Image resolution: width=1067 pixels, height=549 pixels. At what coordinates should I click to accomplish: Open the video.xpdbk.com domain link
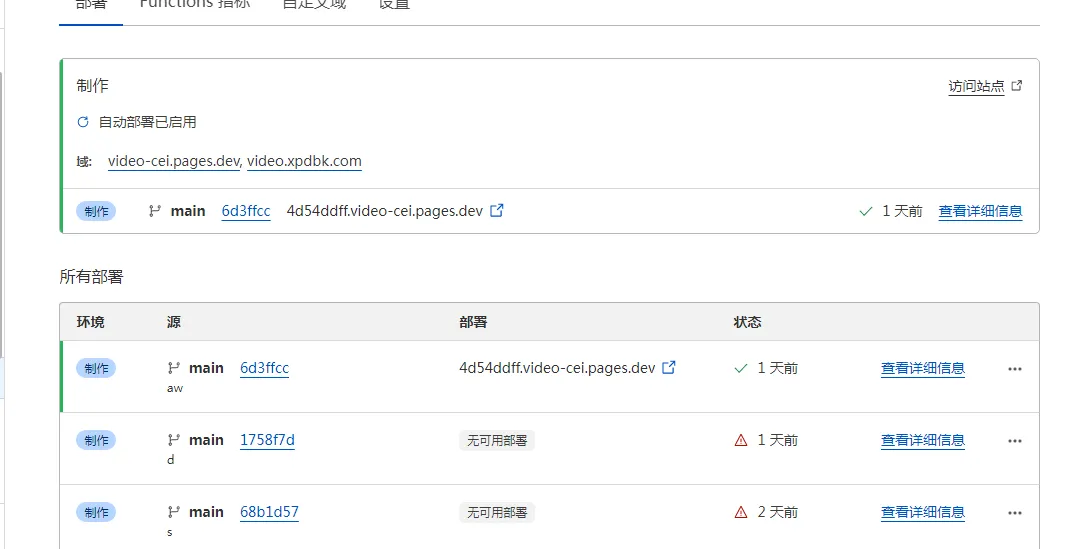pyautogui.click(x=304, y=161)
